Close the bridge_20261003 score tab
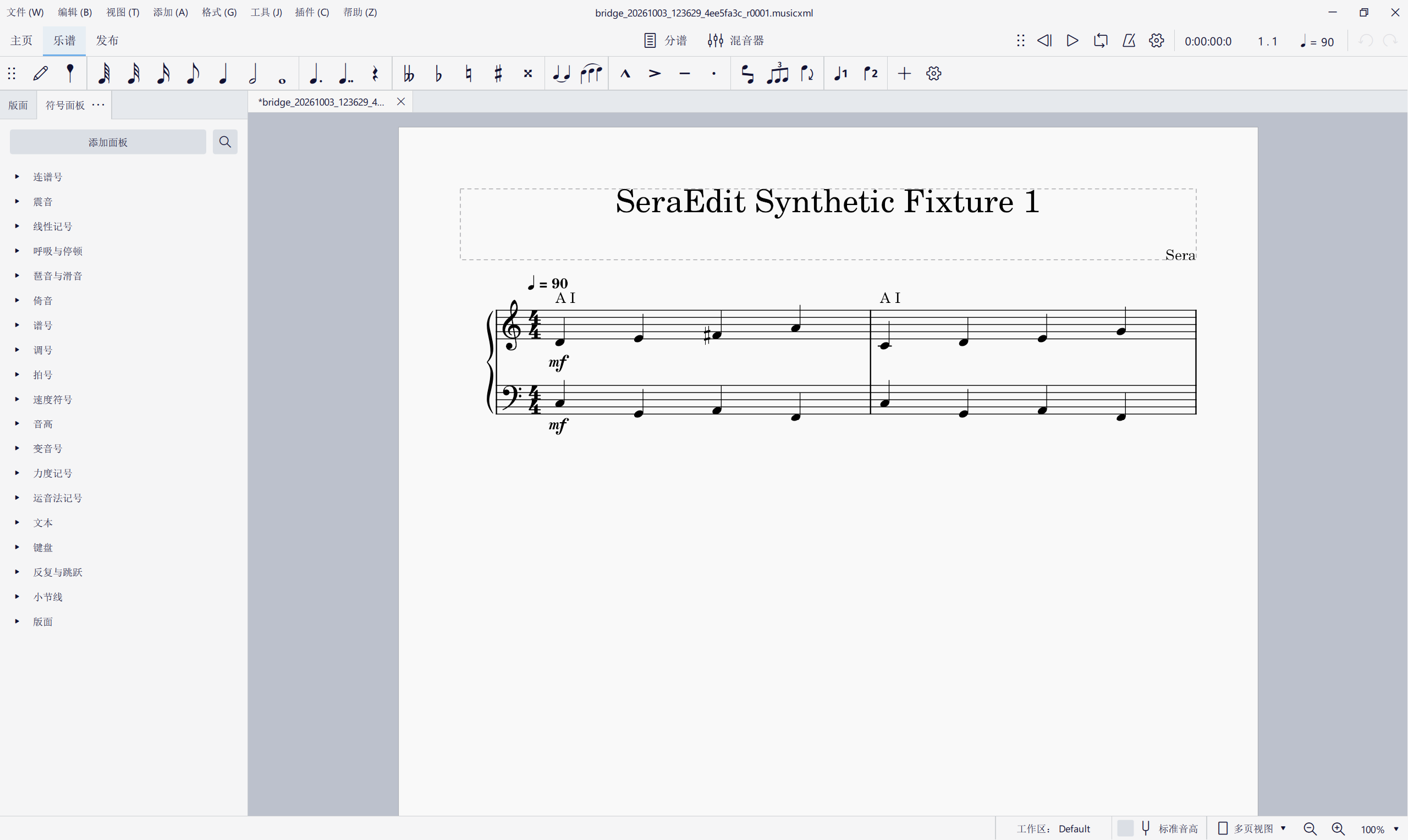 (x=401, y=102)
